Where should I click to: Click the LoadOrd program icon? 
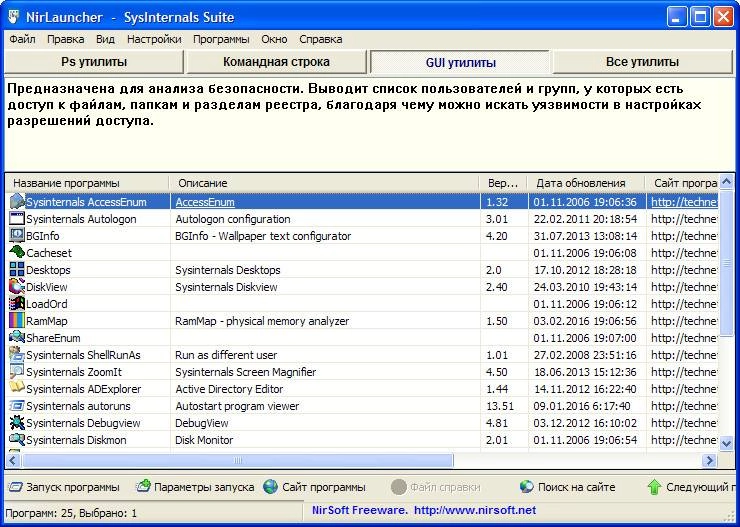(x=17, y=303)
